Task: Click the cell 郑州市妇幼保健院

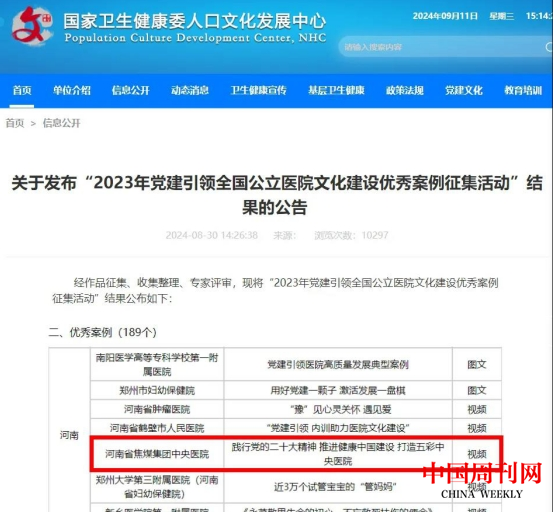Action: coord(157,390)
